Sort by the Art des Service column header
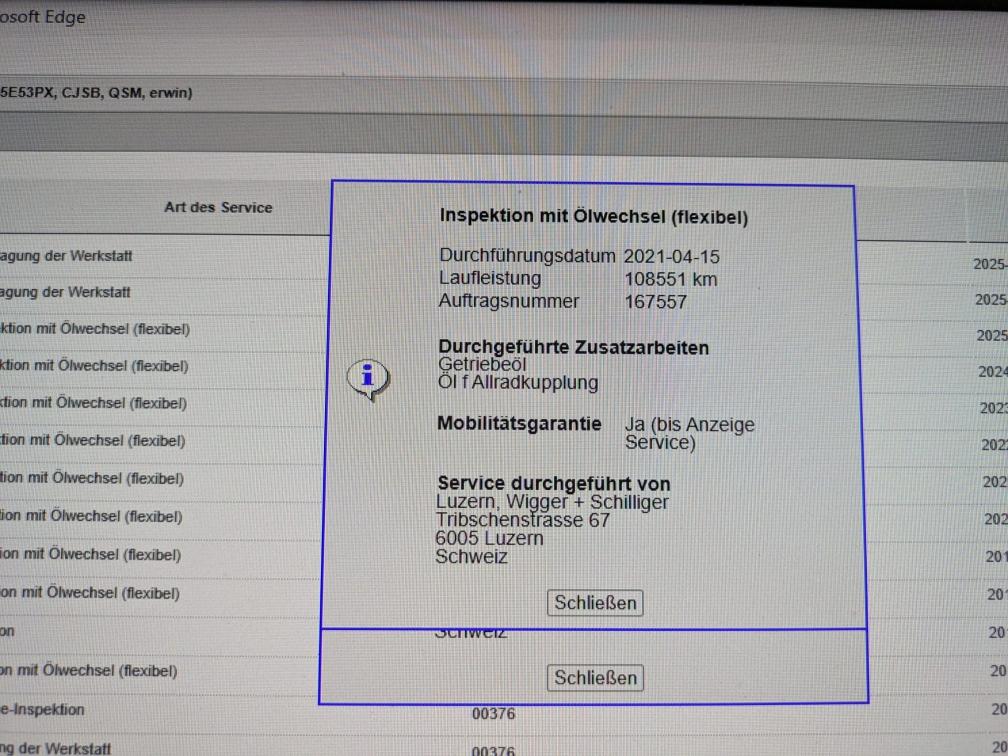1008x756 pixels. click(218, 207)
